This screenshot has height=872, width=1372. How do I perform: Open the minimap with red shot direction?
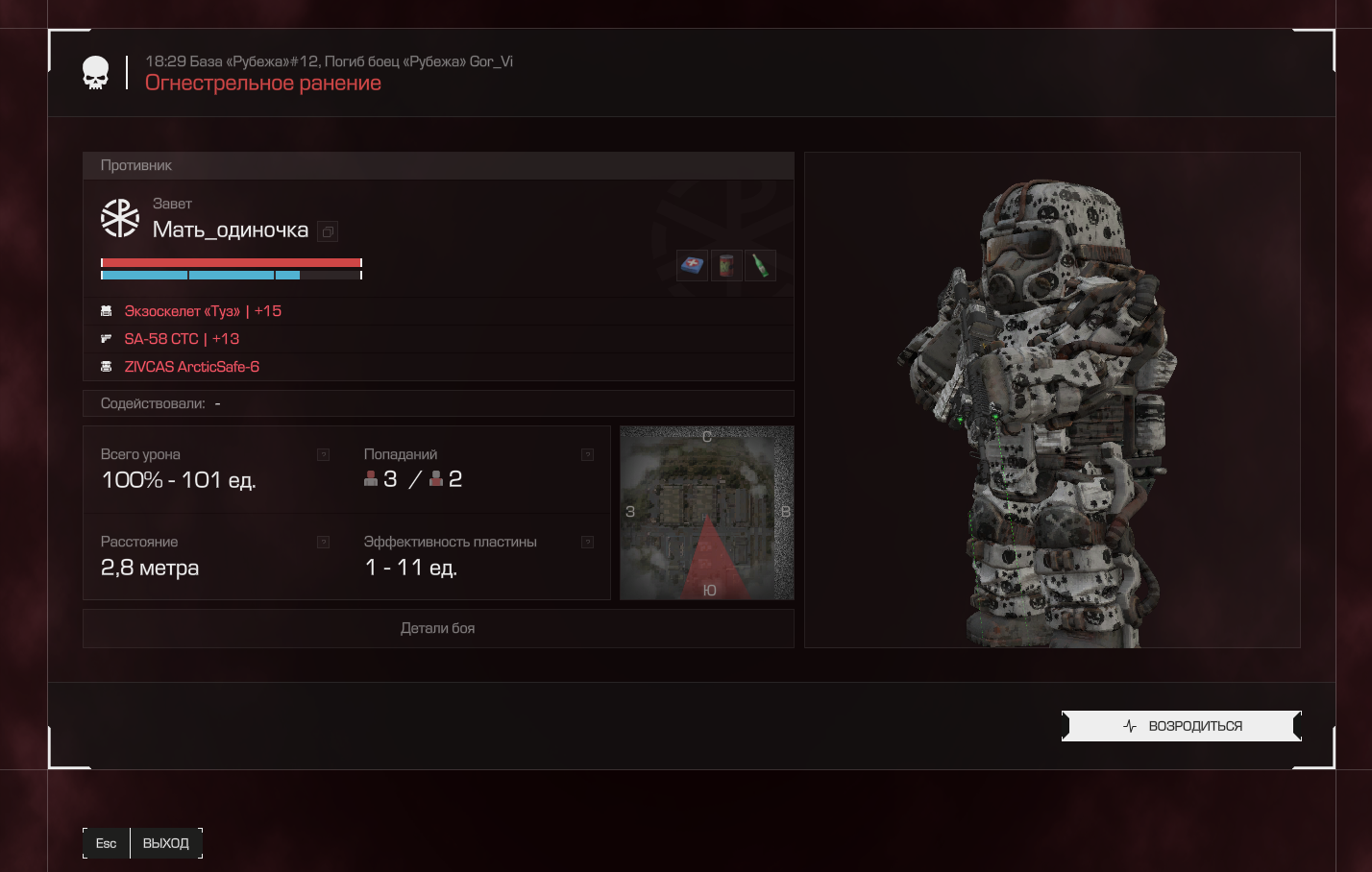coord(707,513)
